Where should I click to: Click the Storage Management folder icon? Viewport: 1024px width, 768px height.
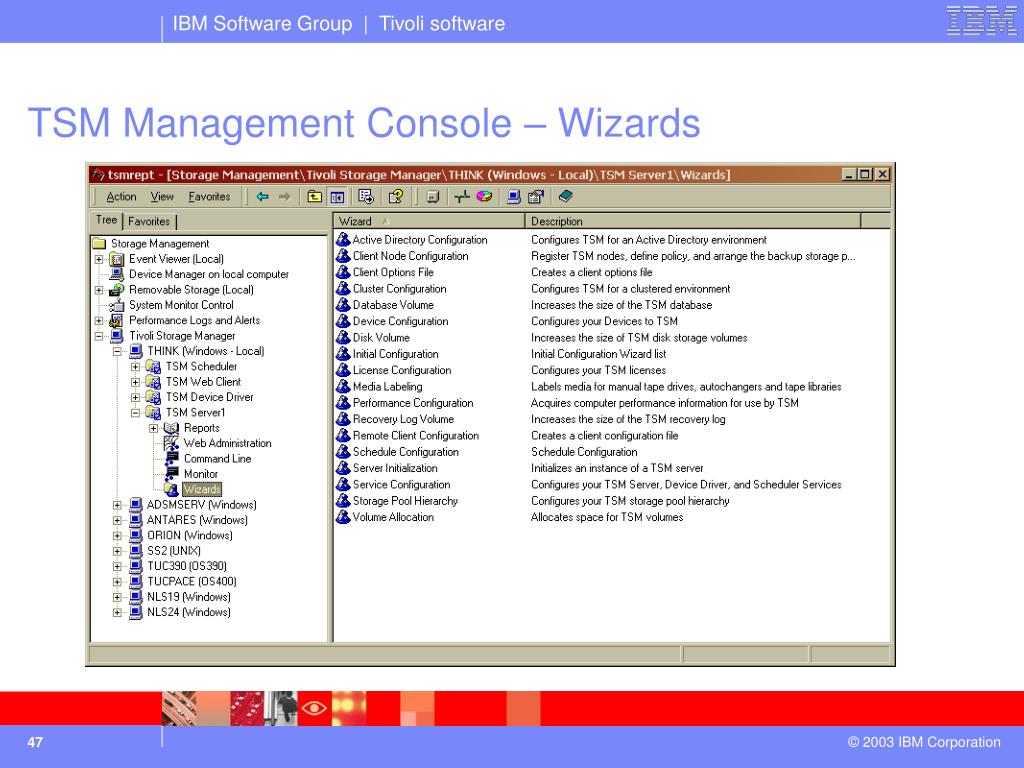tap(99, 244)
